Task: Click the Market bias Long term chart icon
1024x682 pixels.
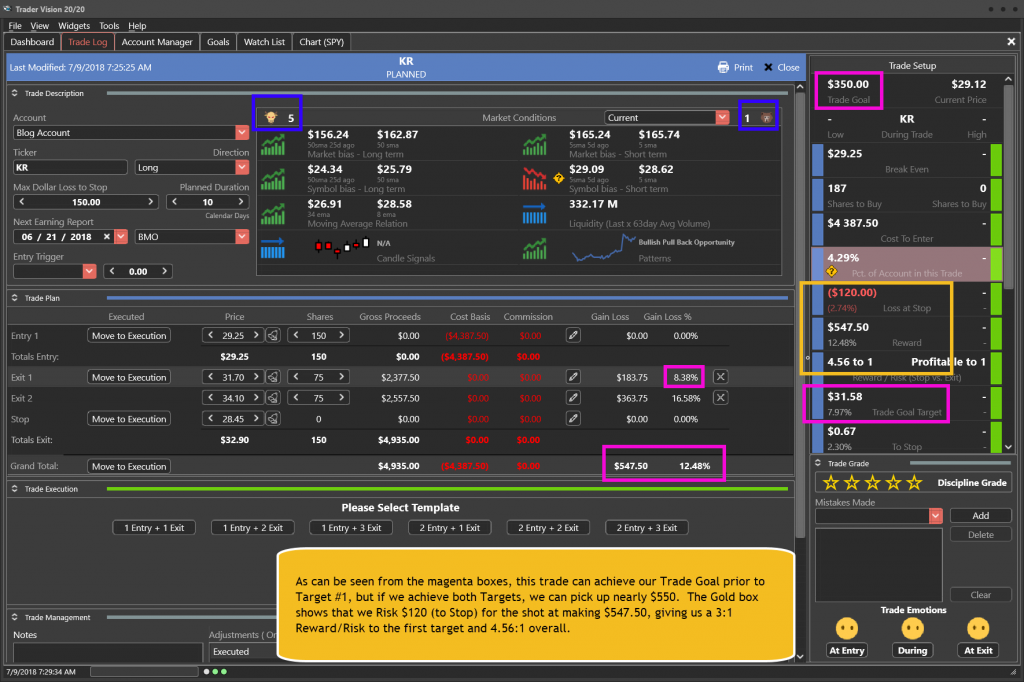Action: pos(273,144)
